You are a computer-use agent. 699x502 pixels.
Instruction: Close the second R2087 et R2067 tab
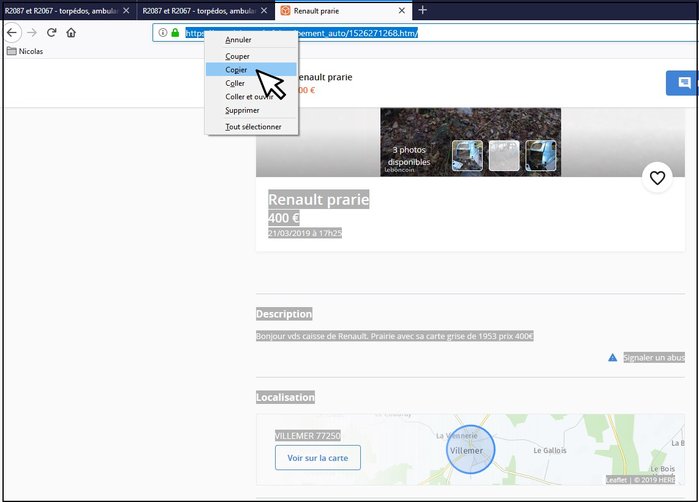click(x=264, y=11)
